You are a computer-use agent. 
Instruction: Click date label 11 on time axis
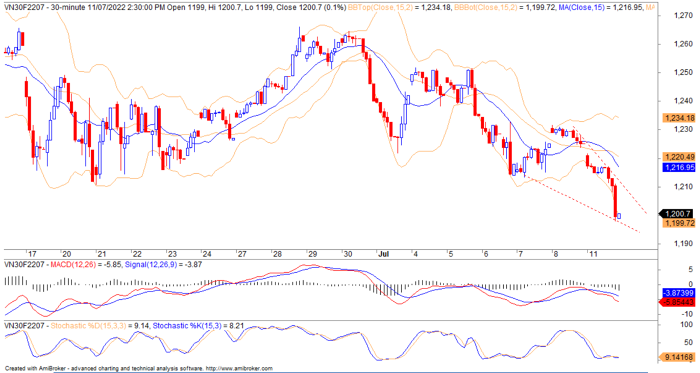pyautogui.click(x=593, y=254)
